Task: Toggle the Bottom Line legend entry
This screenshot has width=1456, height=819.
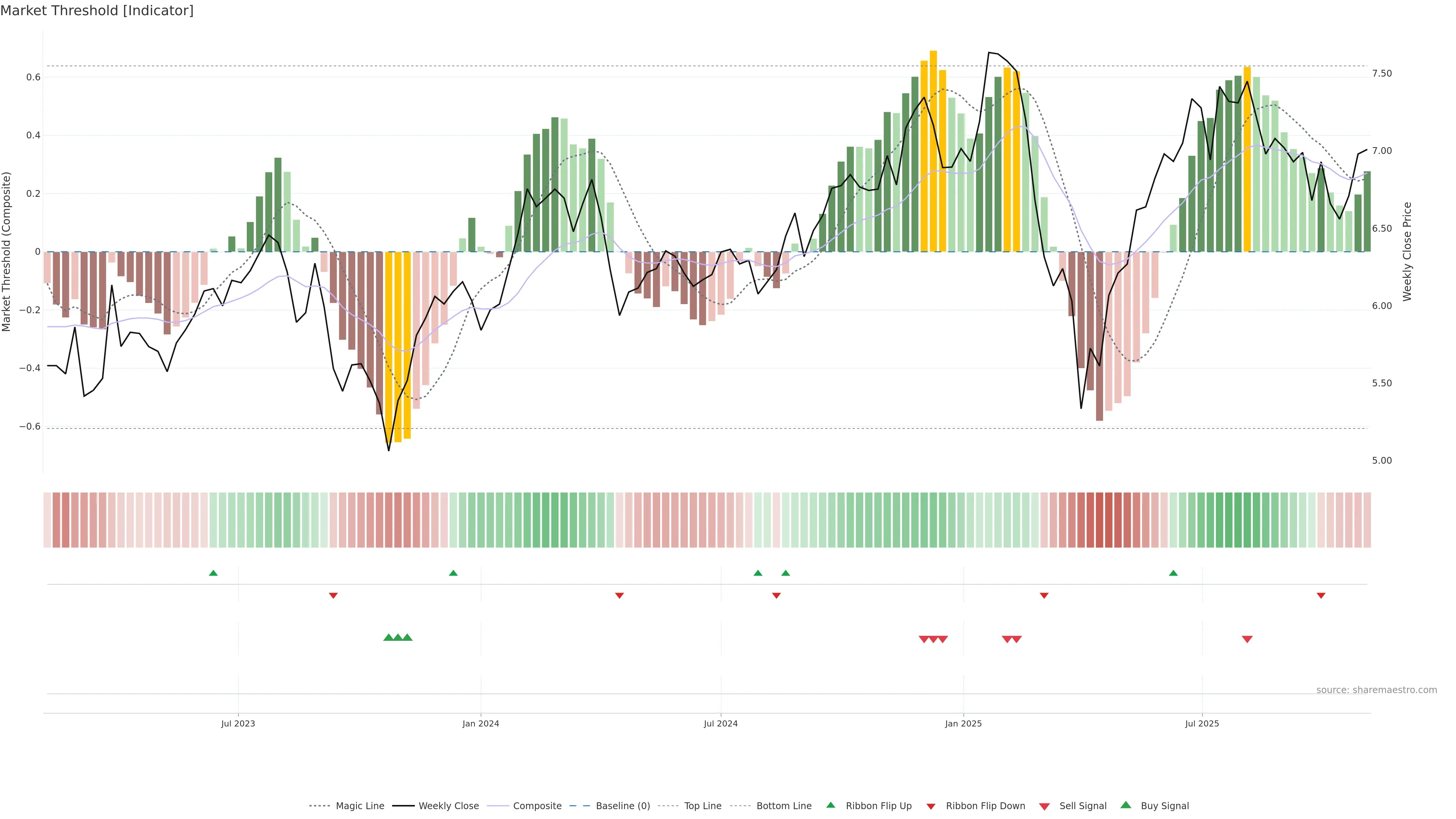Action: (x=783, y=805)
